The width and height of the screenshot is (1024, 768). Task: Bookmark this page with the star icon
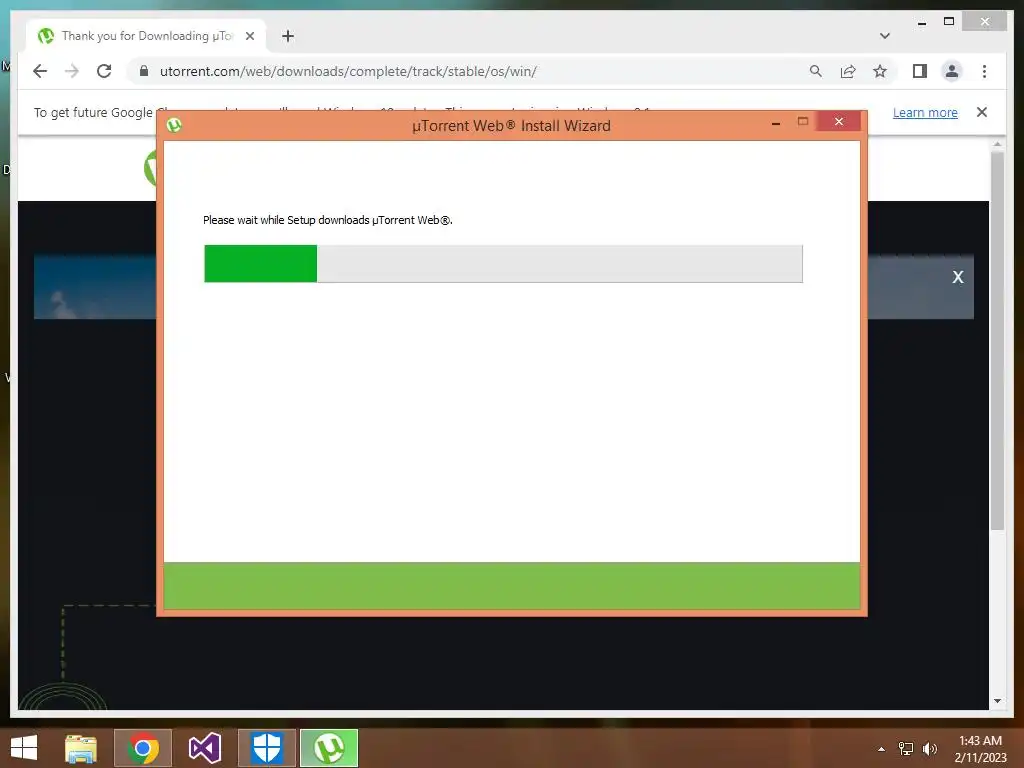pos(880,71)
